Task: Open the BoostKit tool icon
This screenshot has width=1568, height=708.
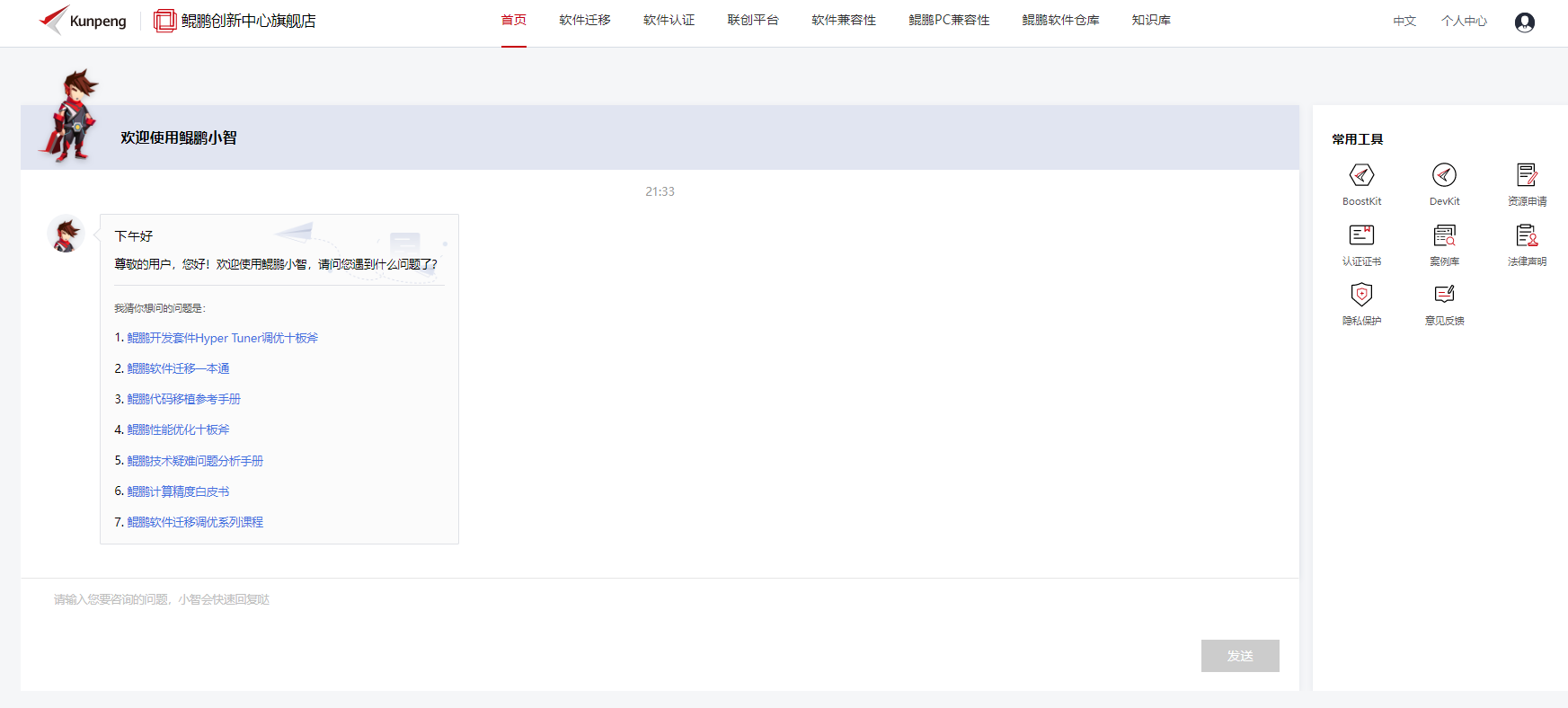Action: [1361, 175]
